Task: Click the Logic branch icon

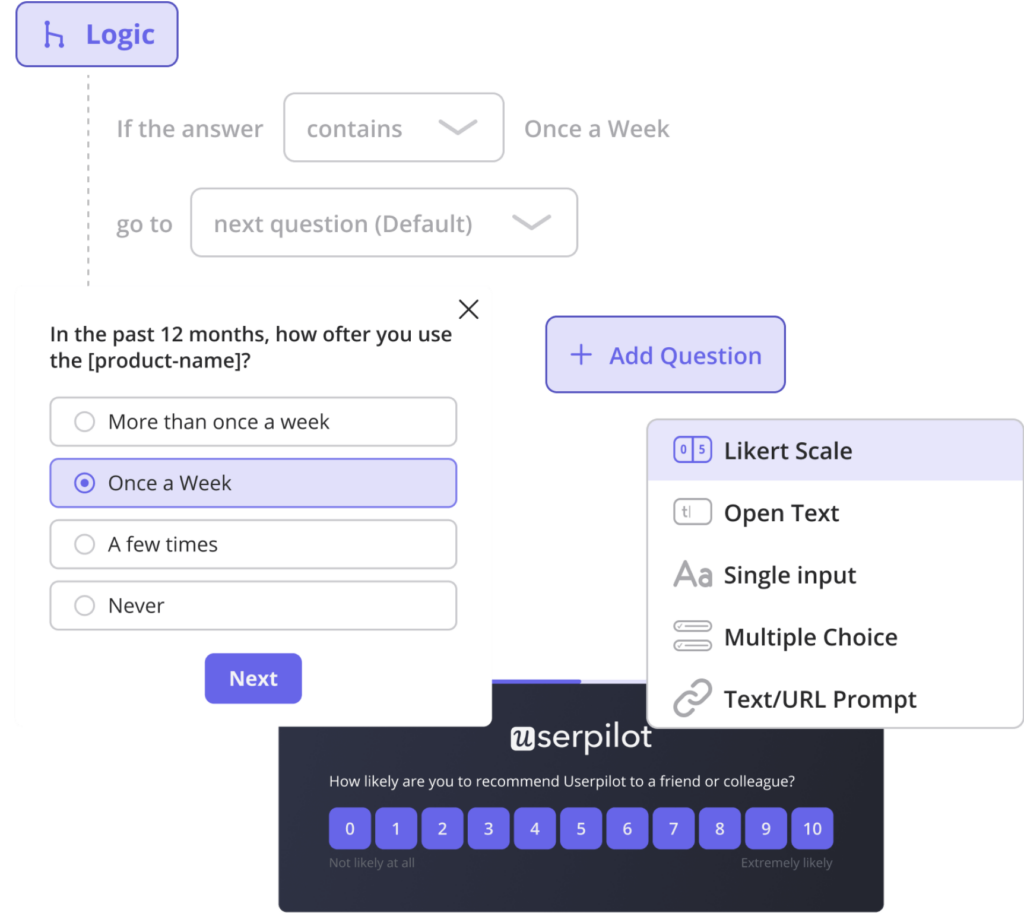Action: click(54, 35)
